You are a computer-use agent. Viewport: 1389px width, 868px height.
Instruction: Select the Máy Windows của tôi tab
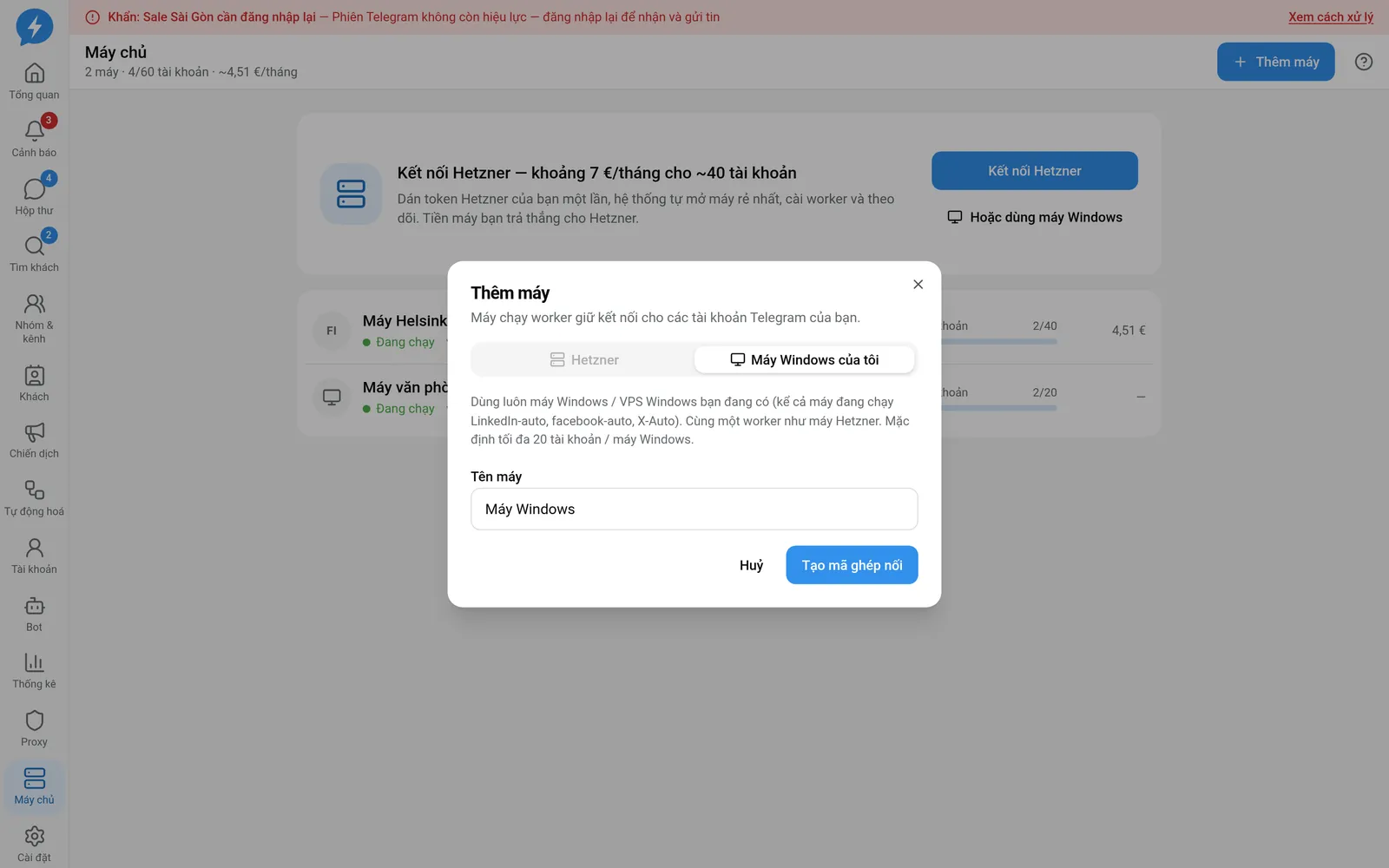pyautogui.click(x=804, y=359)
